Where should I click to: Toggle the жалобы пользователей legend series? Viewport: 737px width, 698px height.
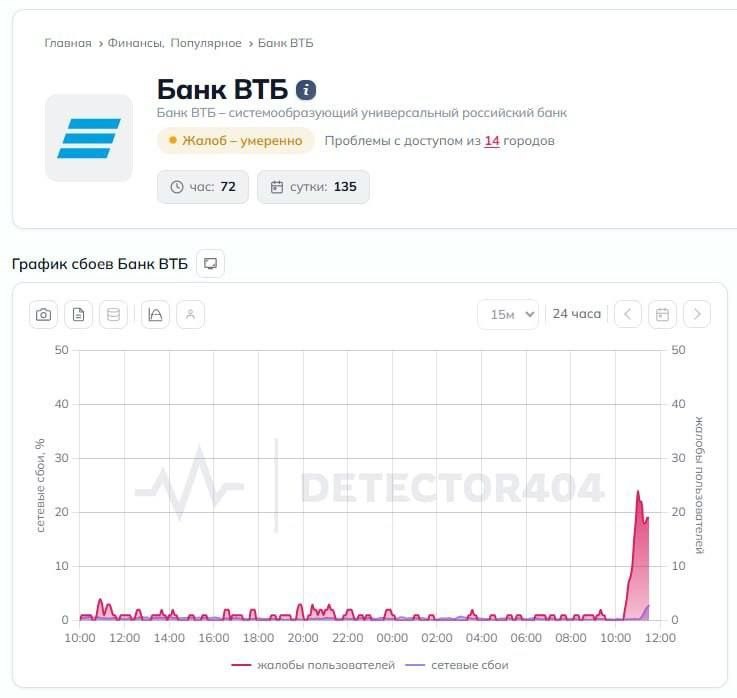[314, 665]
